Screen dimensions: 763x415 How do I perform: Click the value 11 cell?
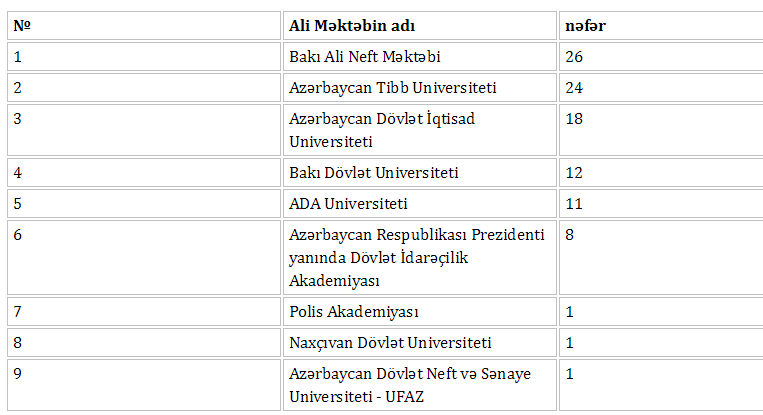(661, 203)
